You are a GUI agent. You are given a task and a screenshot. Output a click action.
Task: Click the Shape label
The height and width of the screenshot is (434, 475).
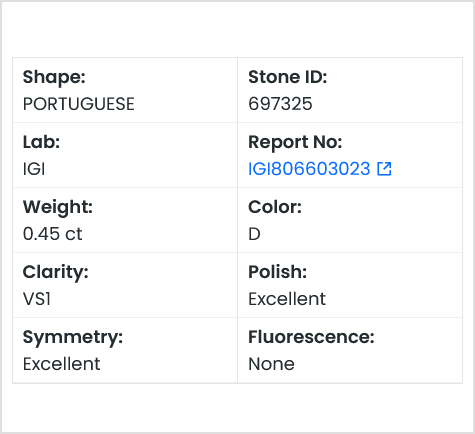point(54,77)
